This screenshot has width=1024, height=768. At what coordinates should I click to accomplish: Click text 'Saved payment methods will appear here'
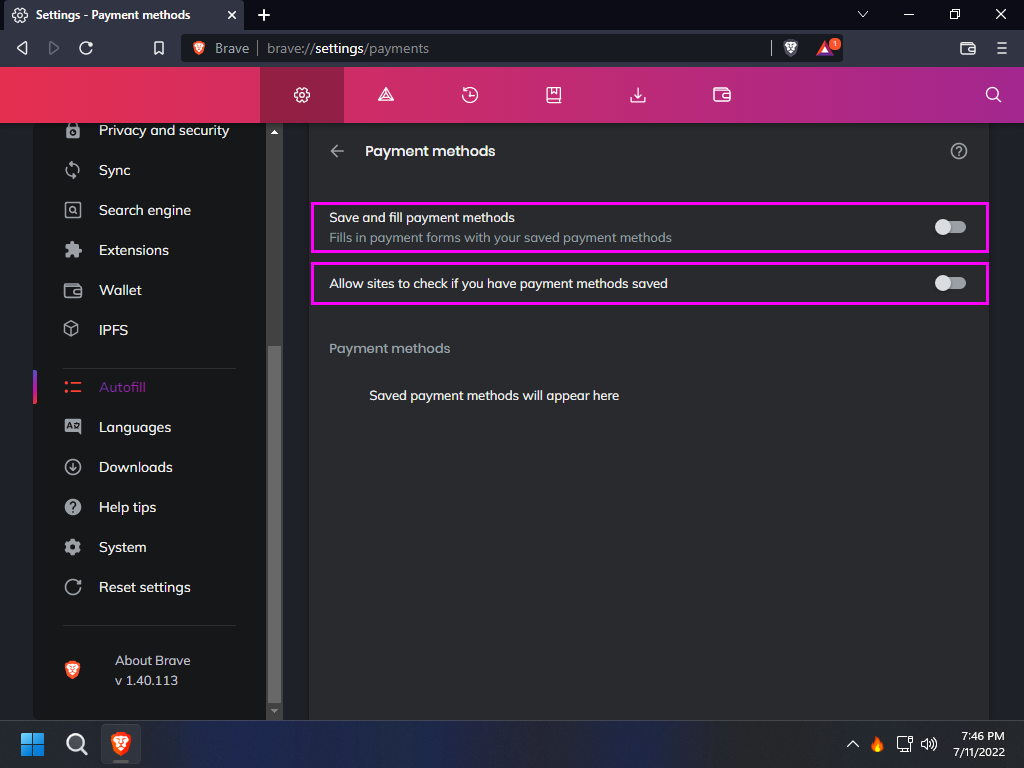tap(494, 396)
